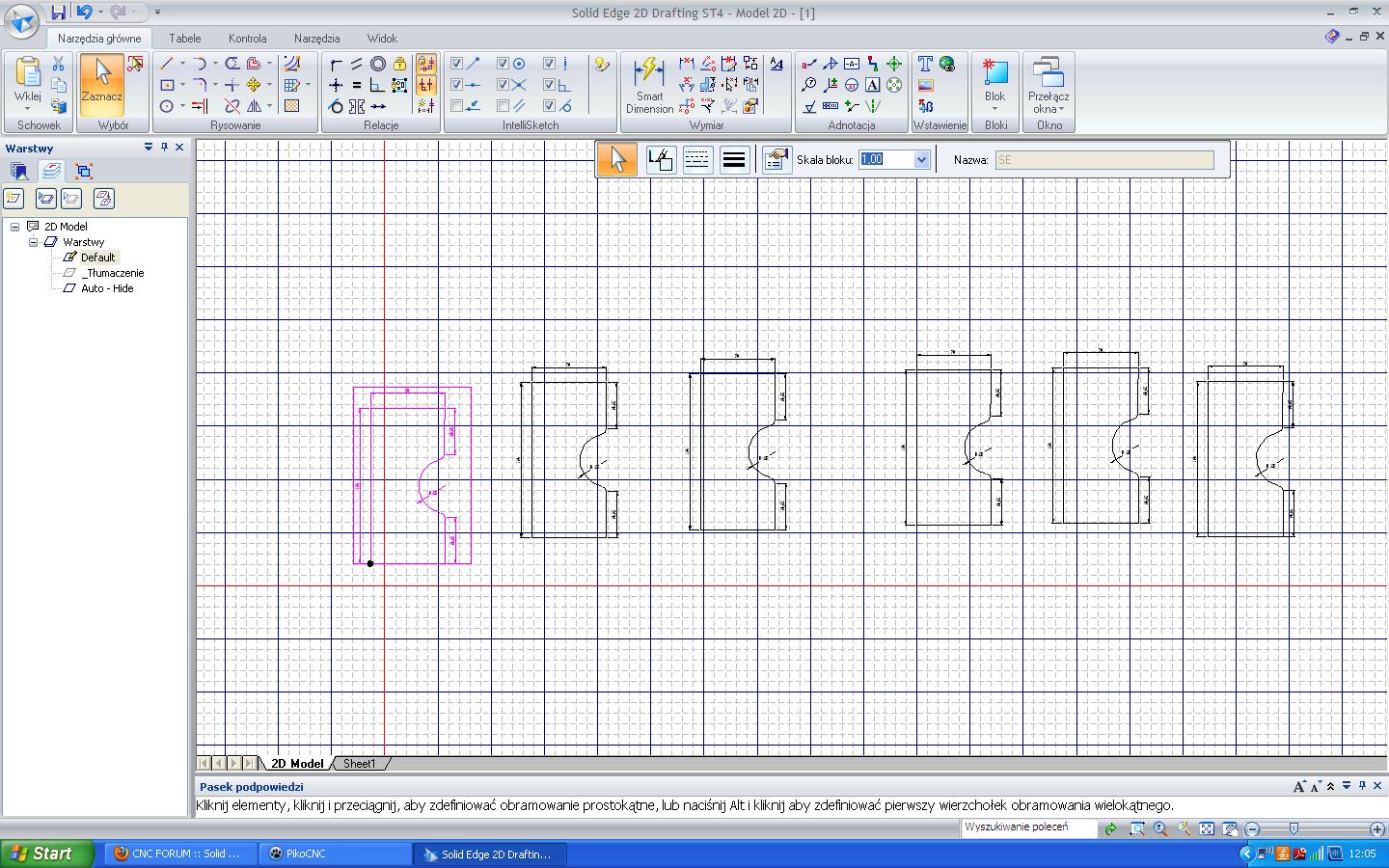This screenshot has width=1389, height=868.
Task: Select the 2D Model sheet tab
Action: click(x=297, y=764)
